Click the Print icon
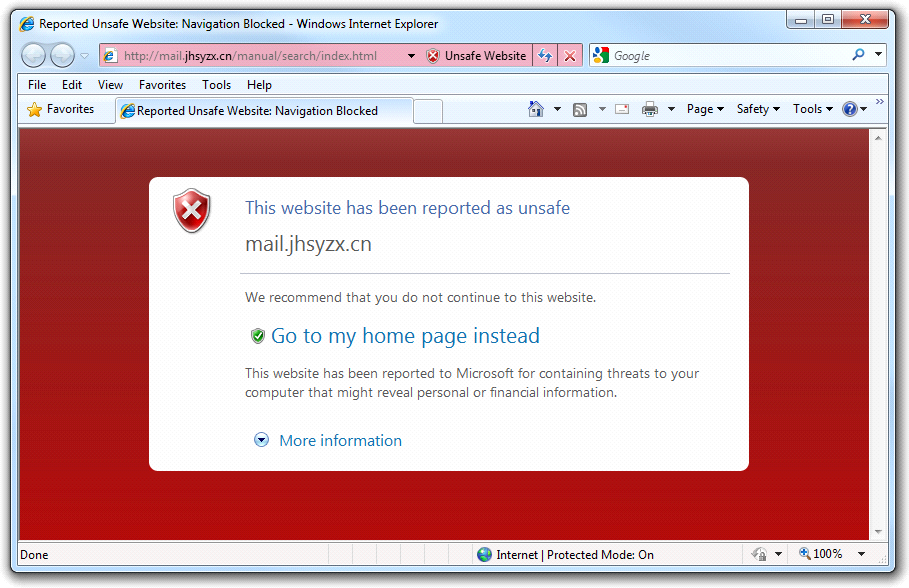The image size is (909, 588). click(650, 109)
